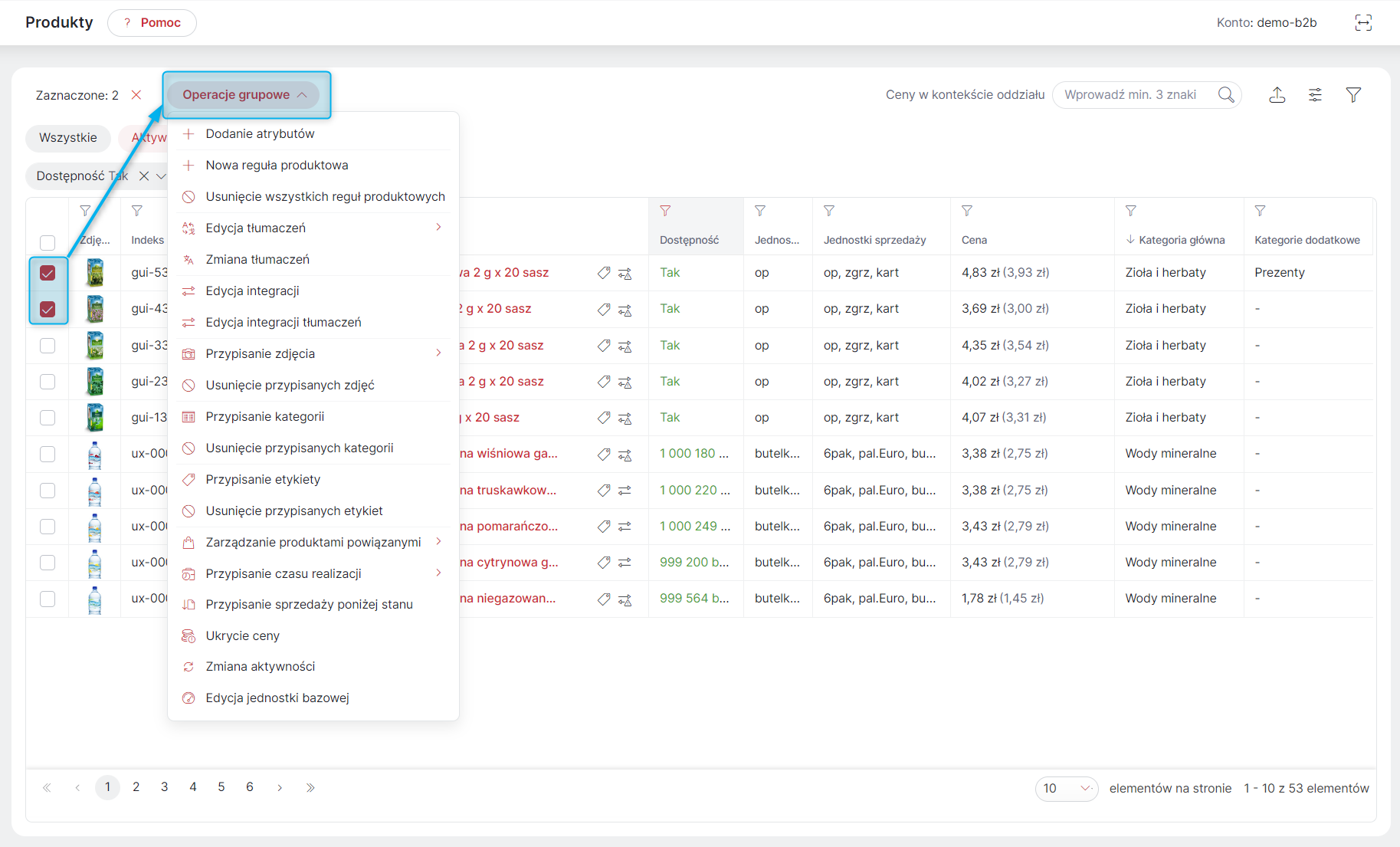The height and width of the screenshot is (847, 1400).
Task: Collapse the Operacje grupowe dropdown
Action: (244, 95)
